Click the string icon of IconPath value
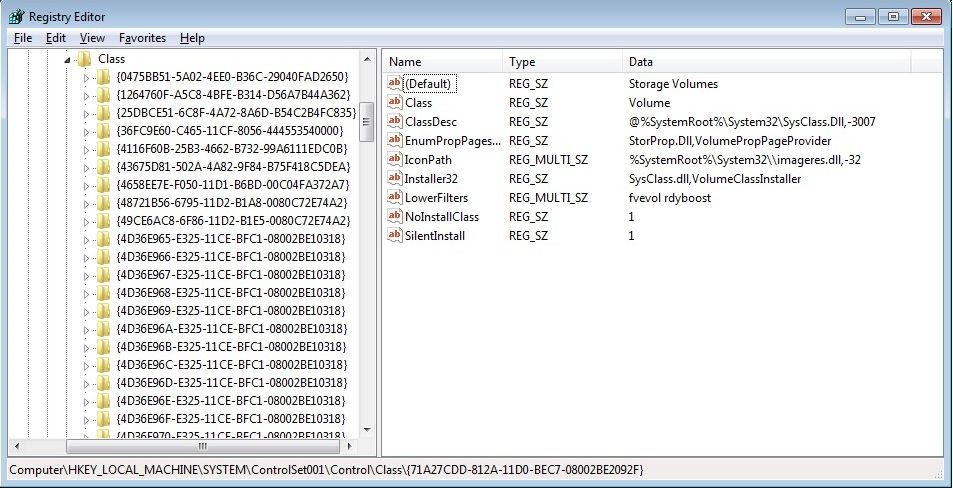This screenshot has height=488, width=953. click(x=394, y=159)
